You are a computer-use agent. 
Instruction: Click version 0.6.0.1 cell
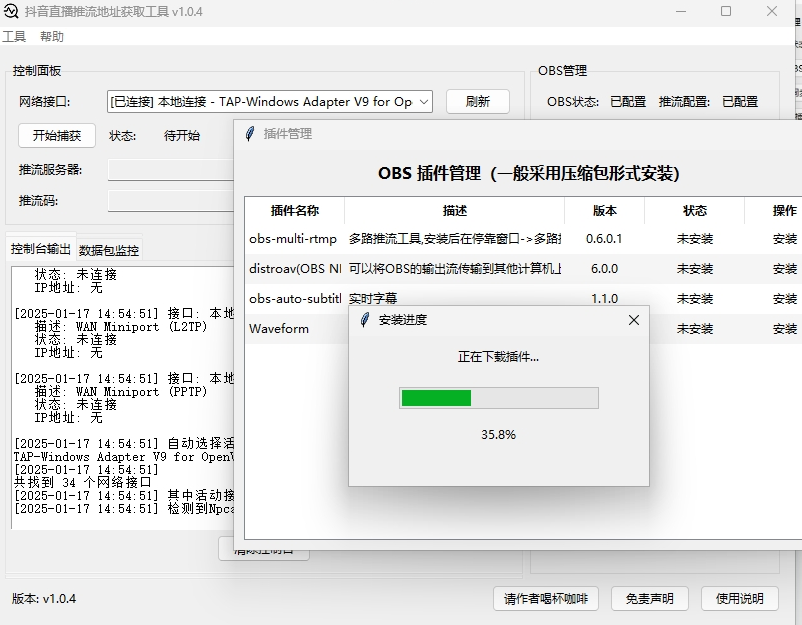(x=604, y=239)
